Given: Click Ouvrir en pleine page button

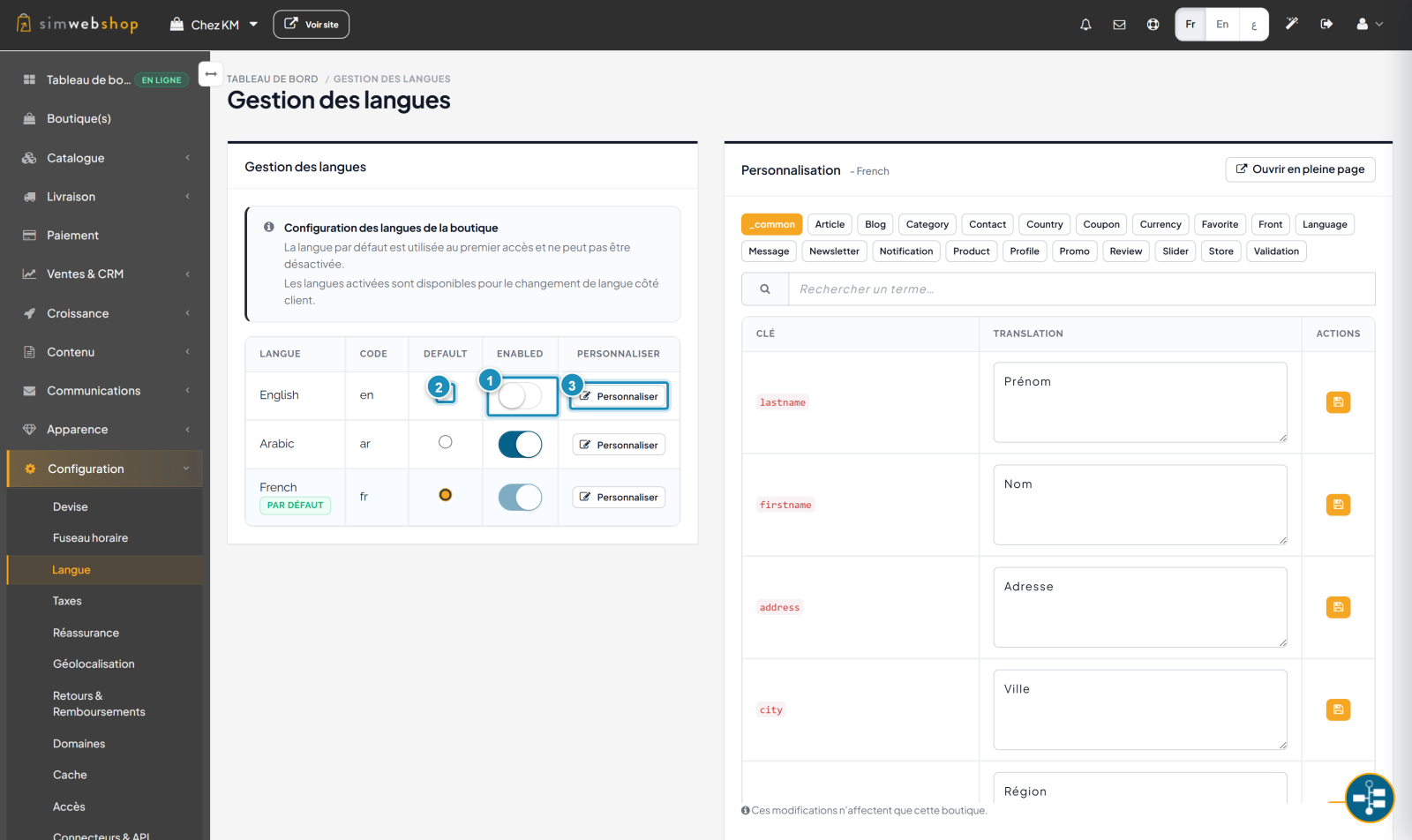Looking at the screenshot, I should pos(1300,169).
